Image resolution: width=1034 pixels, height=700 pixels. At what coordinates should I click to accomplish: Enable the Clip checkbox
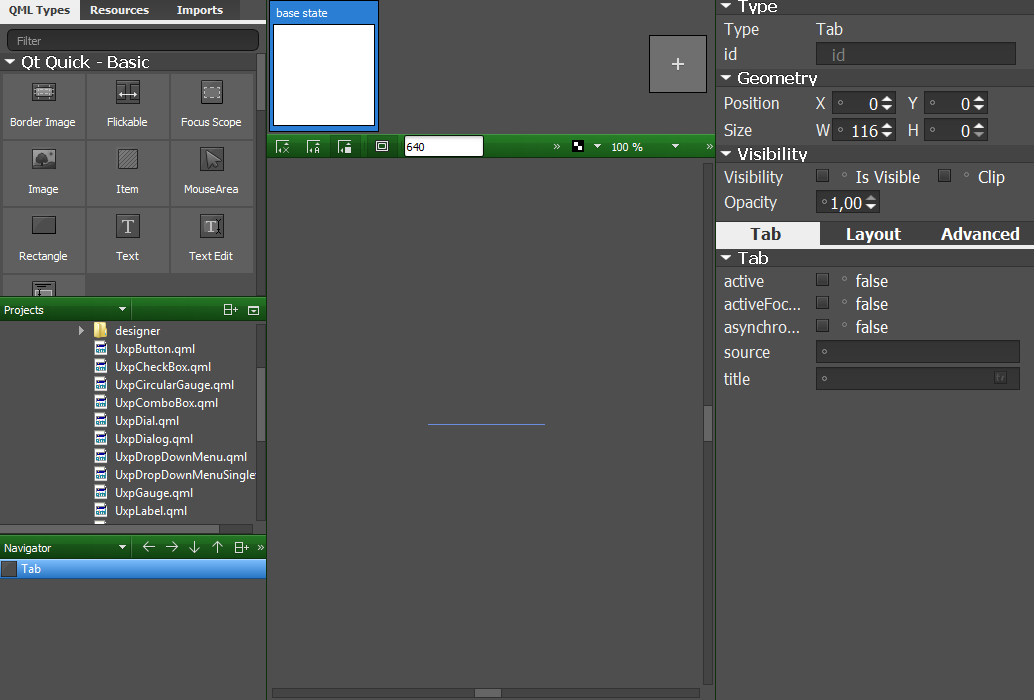[x=944, y=176]
